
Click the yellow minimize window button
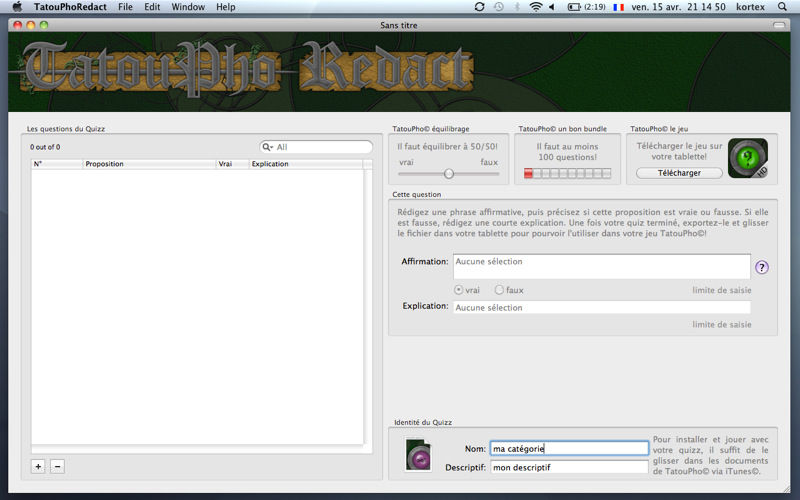pos(31,24)
